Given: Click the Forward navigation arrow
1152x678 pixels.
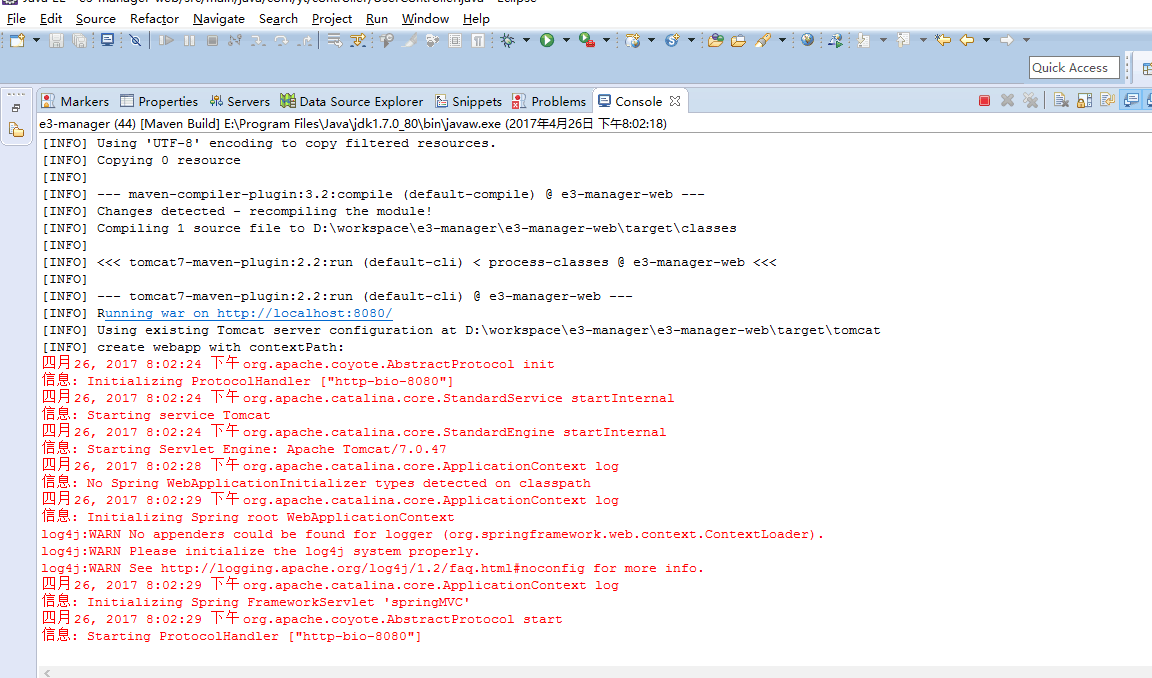Looking at the screenshot, I should pos(1007,40).
